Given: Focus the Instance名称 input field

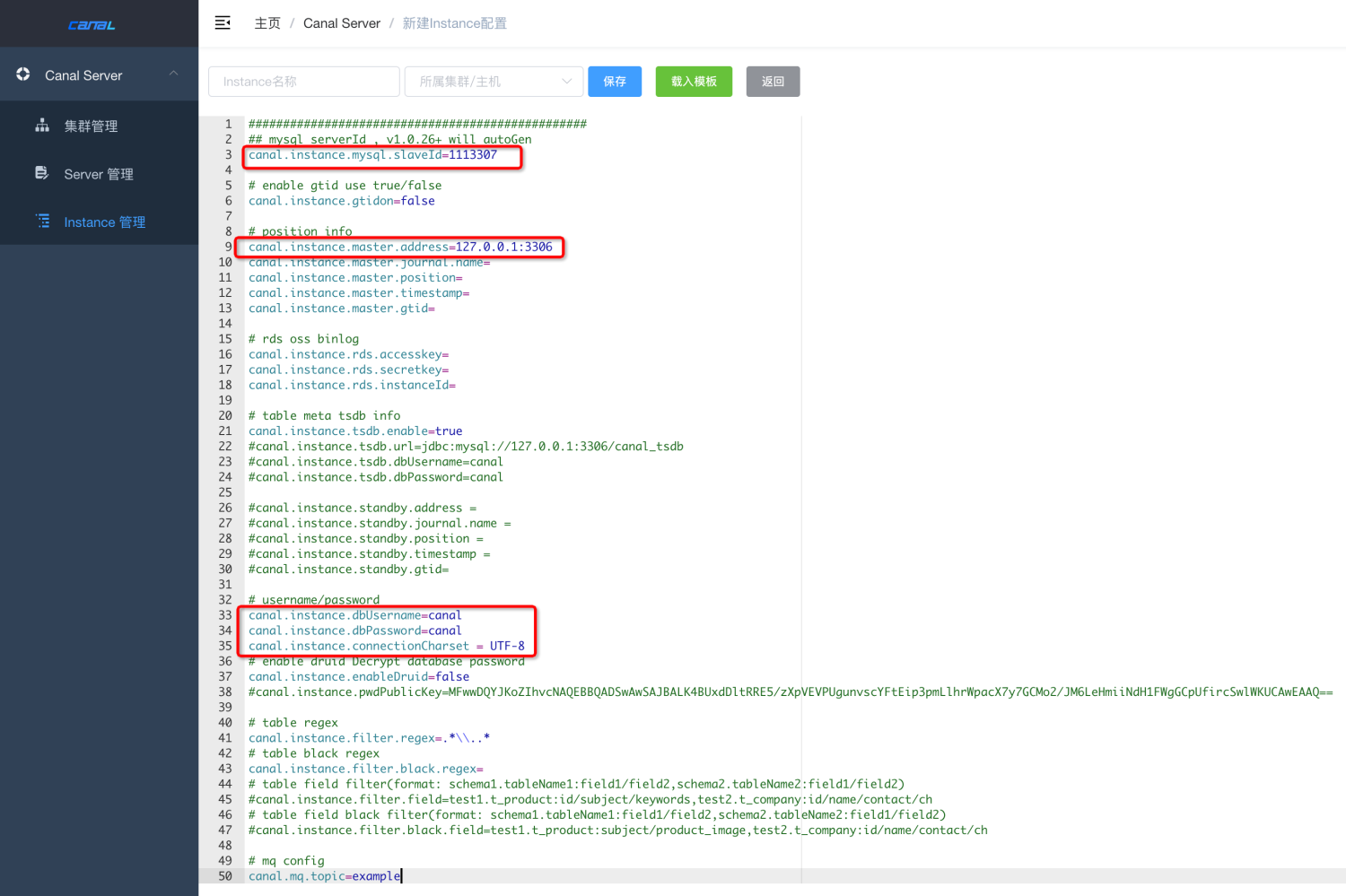Looking at the screenshot, I should coord(304,82).
